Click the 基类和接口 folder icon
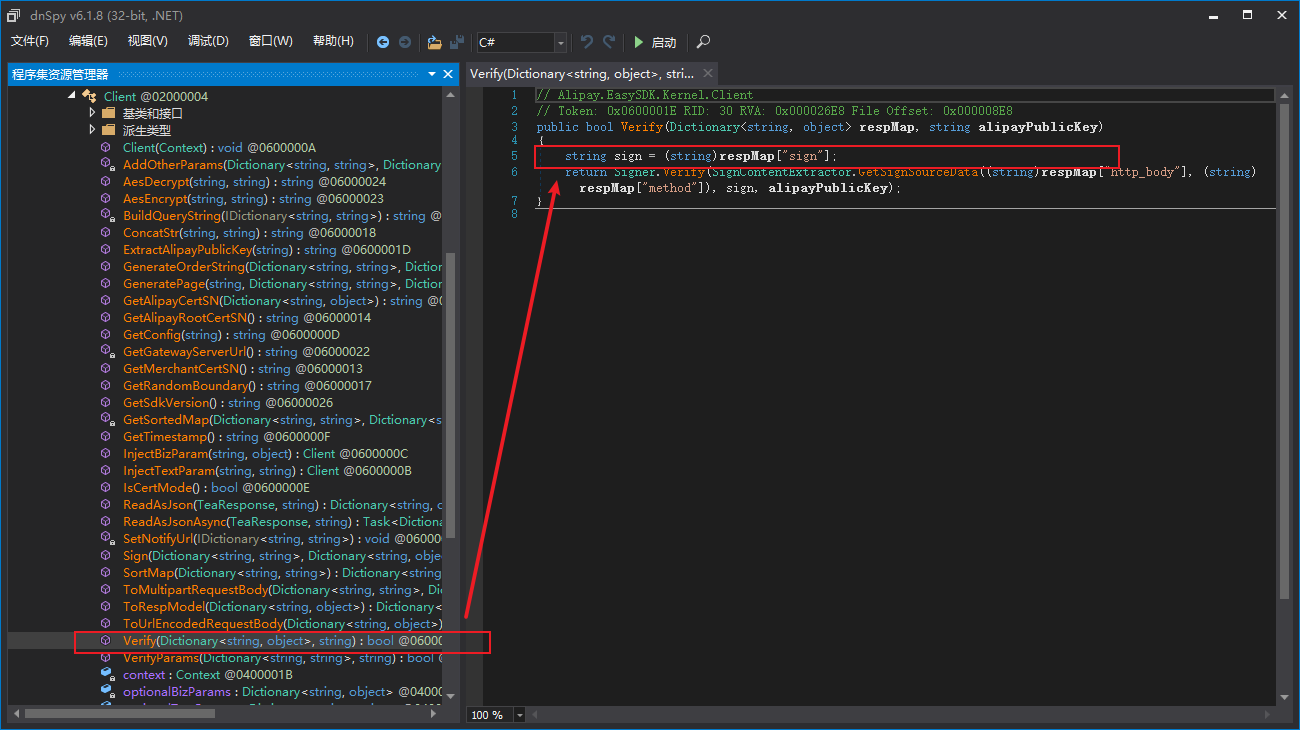The image size is (1300, 730). [x=109, y=113]
